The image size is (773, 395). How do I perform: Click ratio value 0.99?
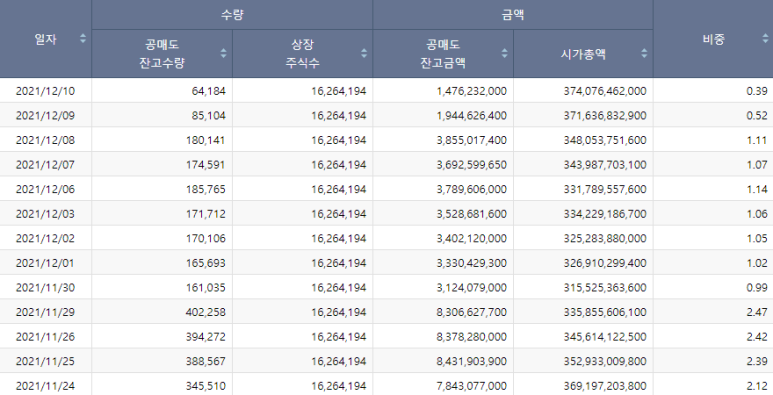pos(757,287)
